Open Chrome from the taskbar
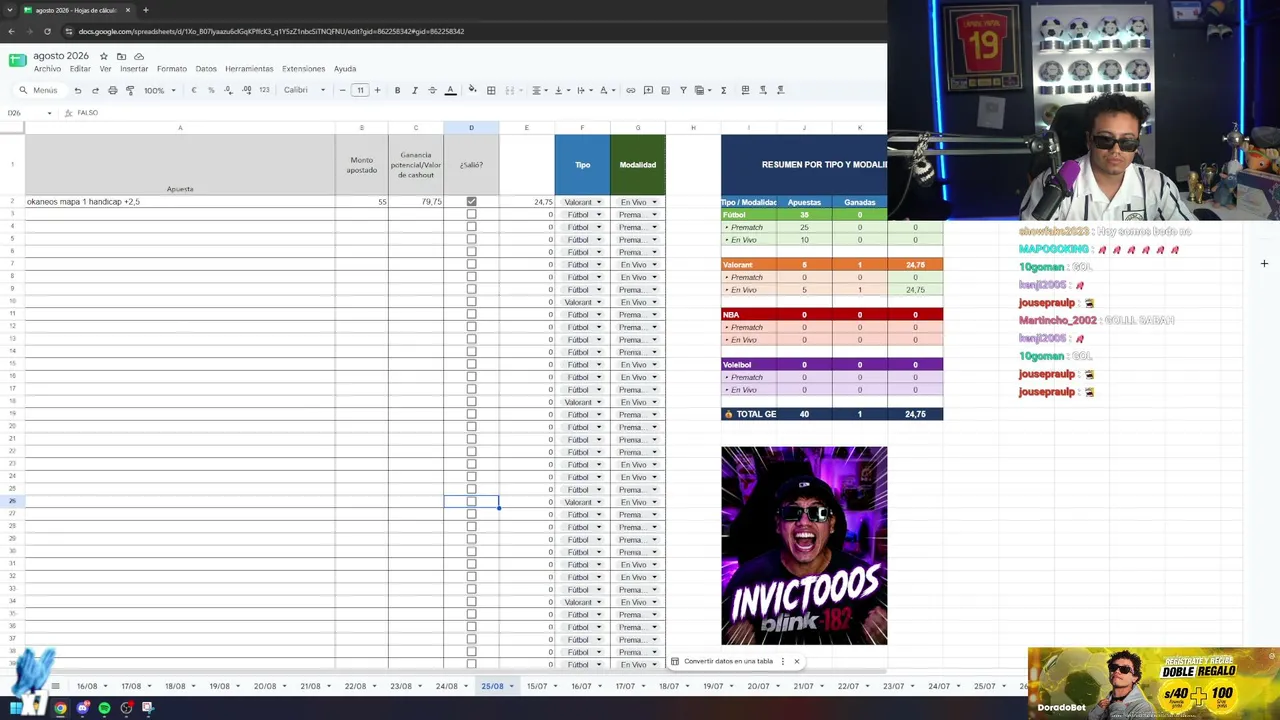Screen dimensions: 1280x720 60,708
